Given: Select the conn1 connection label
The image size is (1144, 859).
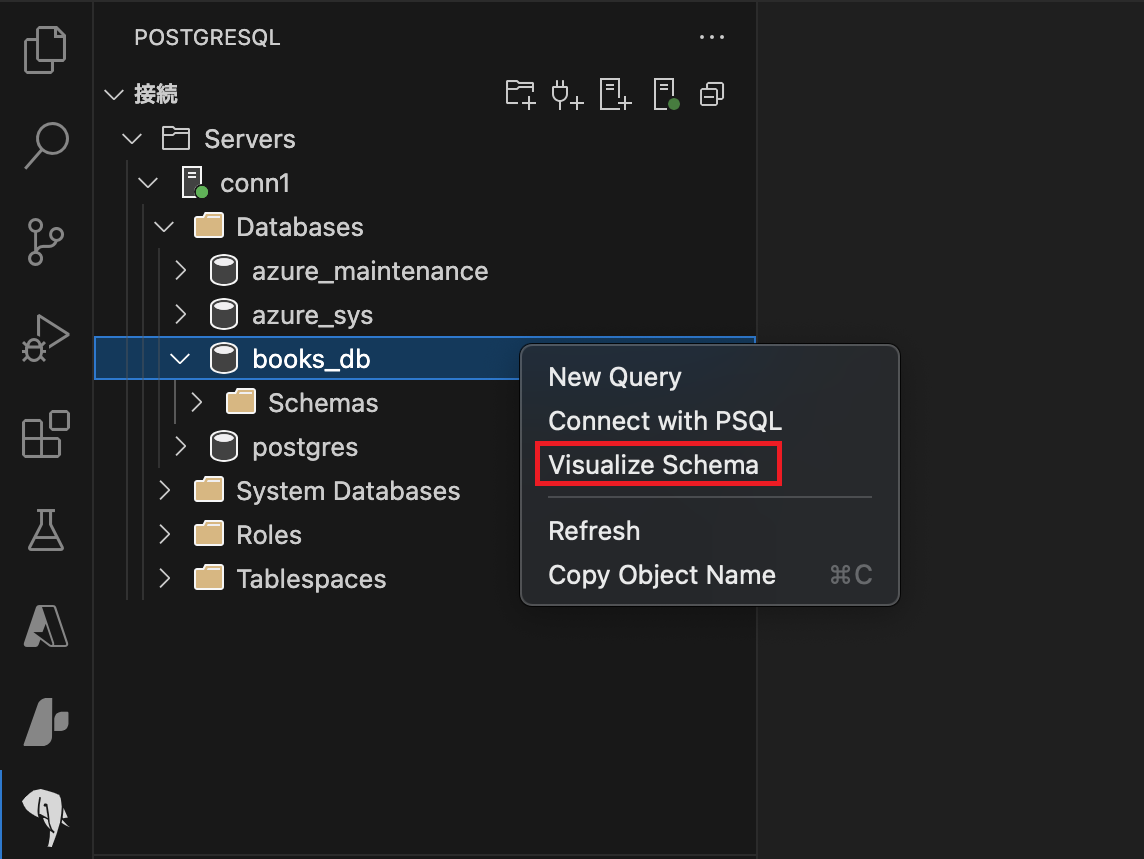Looking at the screenshot, I should coord(255,183).
